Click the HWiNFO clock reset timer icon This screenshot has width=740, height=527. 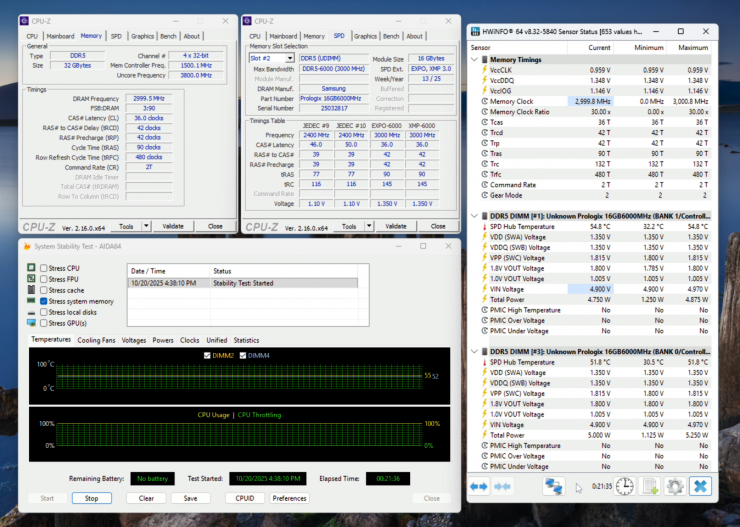tap(624, 486)
